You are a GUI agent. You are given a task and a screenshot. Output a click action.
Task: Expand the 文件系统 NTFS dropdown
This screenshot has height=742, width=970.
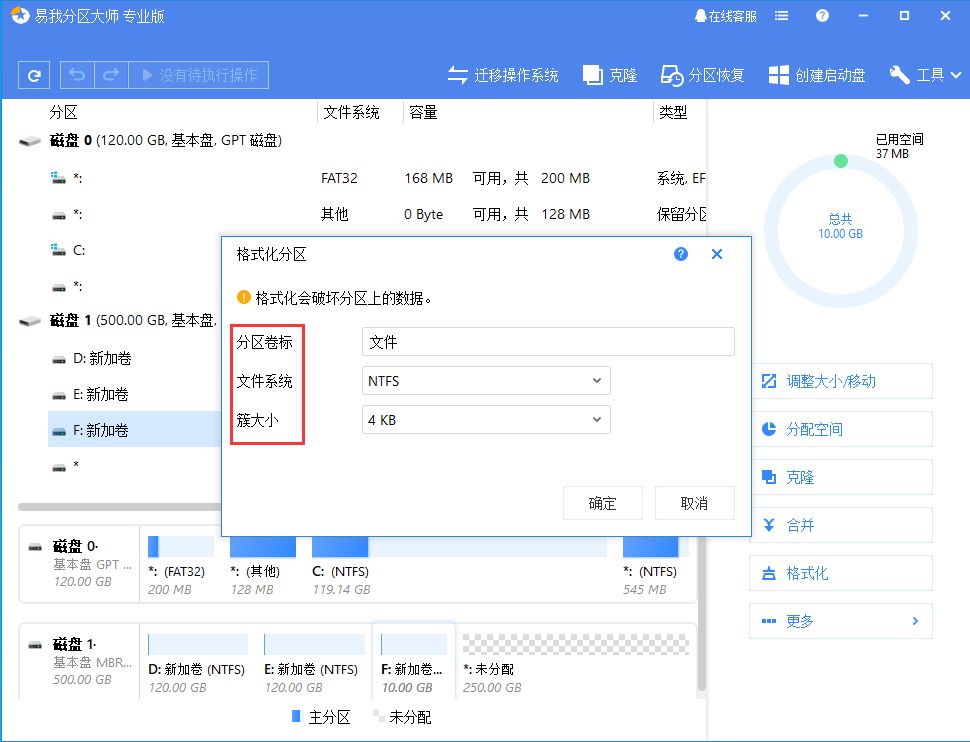486,381
